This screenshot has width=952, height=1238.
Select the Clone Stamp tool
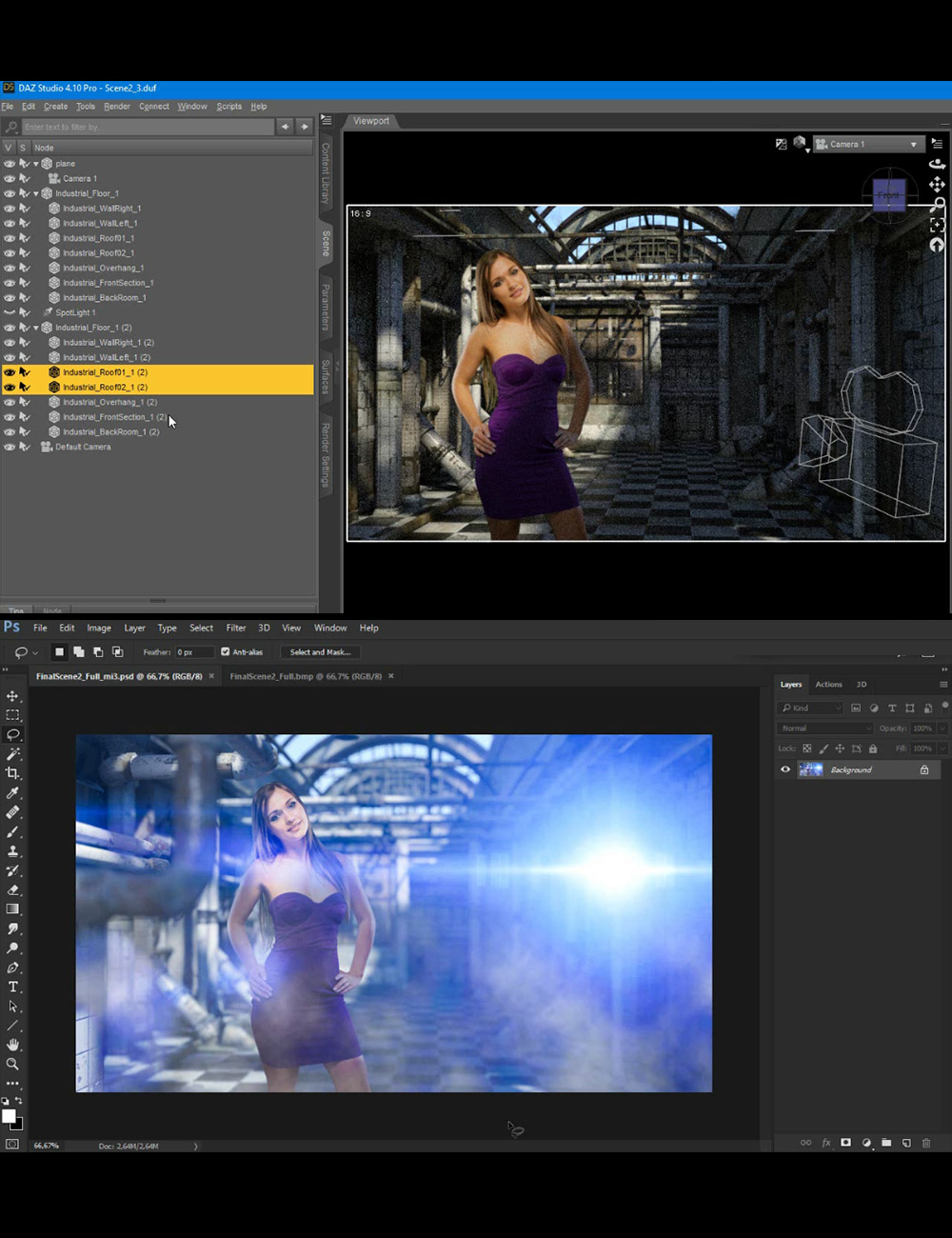(12, 851)
